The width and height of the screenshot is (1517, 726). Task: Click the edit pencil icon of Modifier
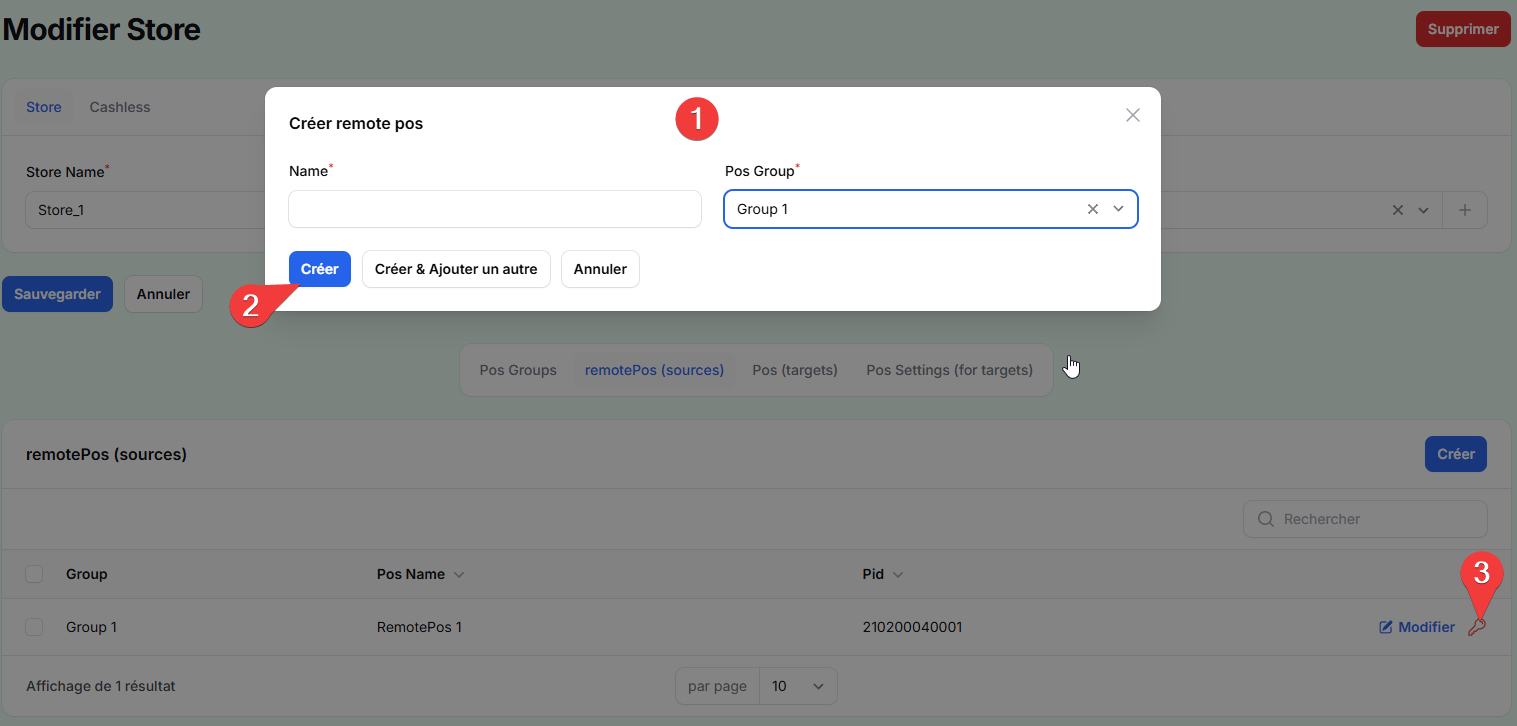click(1386, 627)
